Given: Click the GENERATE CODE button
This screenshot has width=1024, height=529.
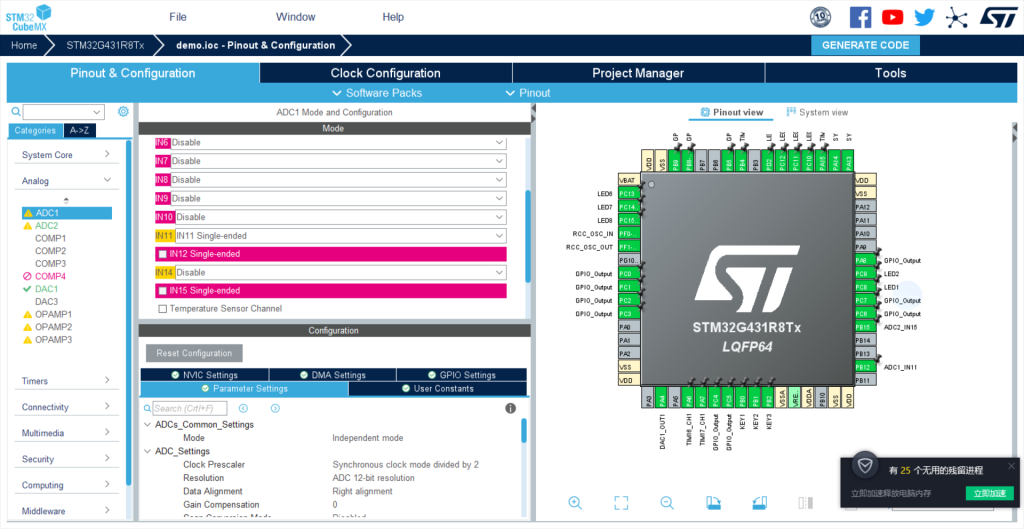Looking at the screenshot, I should 865,45.
